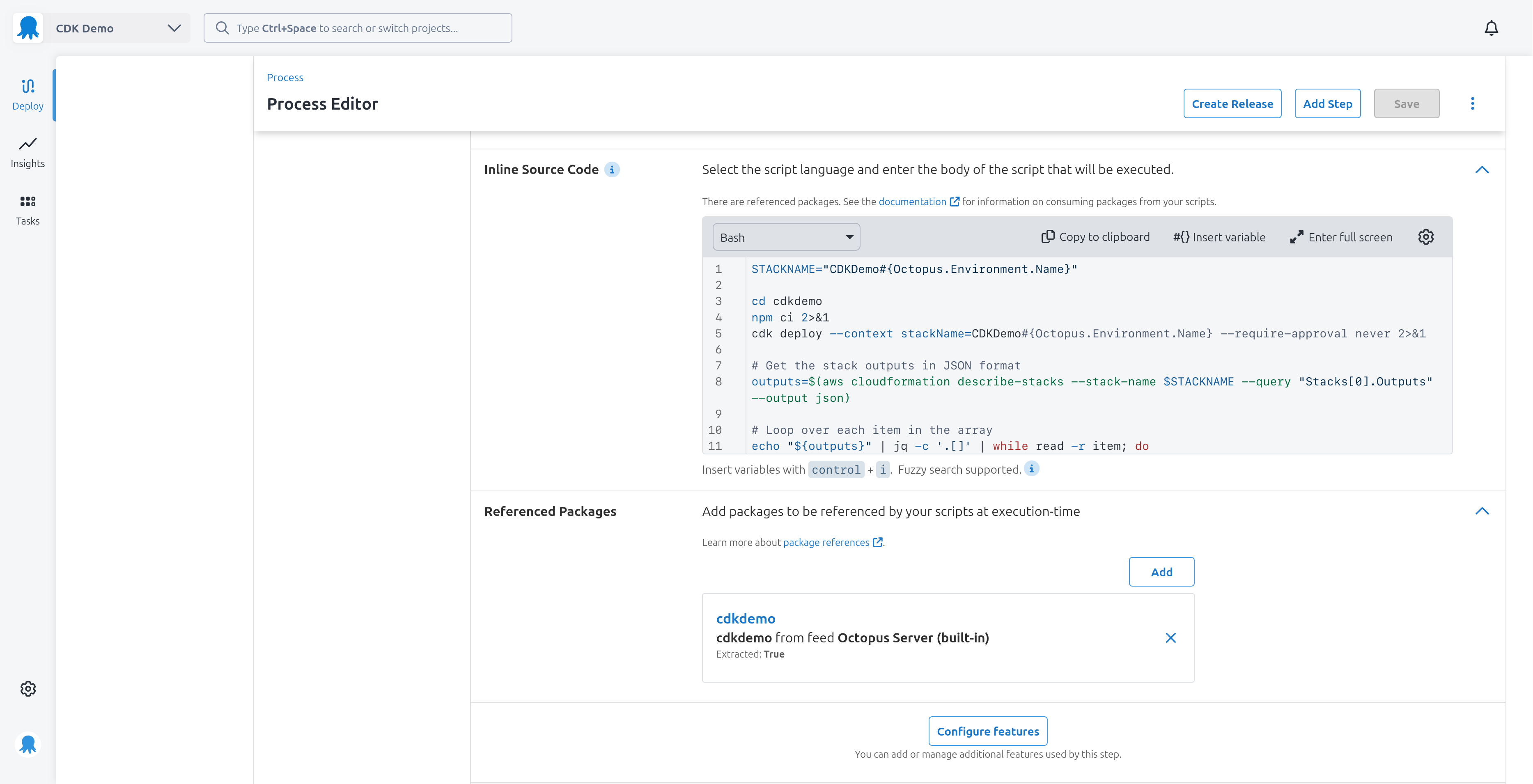Click the fuzzy search info icon

coord(1032,469)
